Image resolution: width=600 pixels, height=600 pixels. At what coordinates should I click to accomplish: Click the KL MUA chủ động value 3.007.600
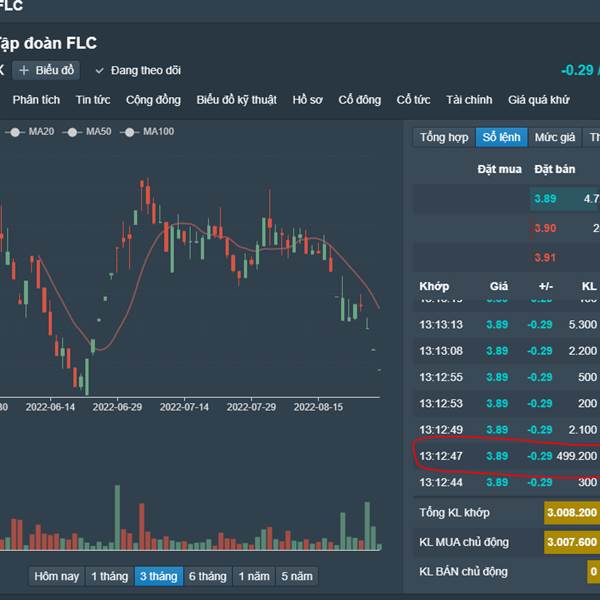coord(572,542)
